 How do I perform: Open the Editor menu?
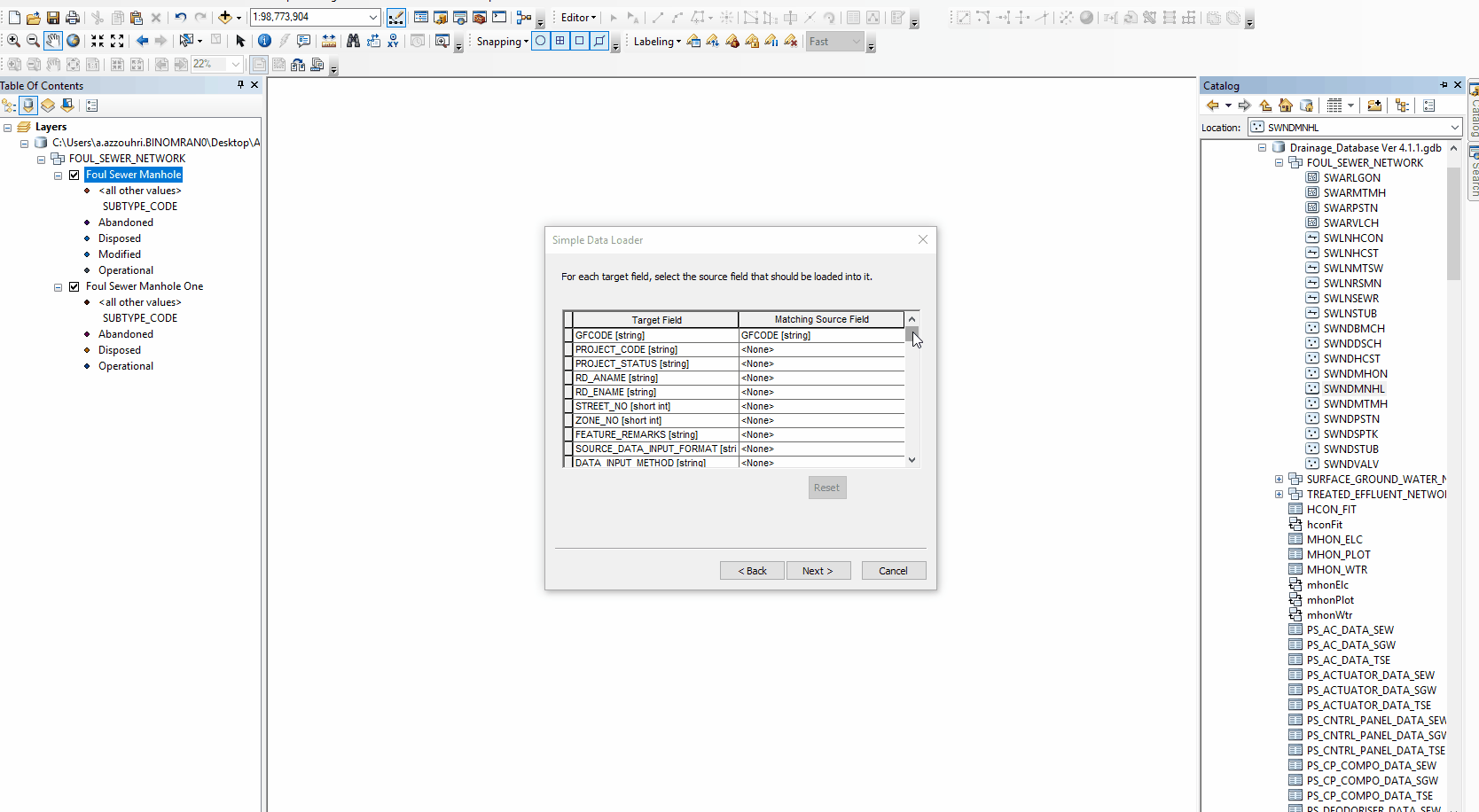(x=577, y=17)
